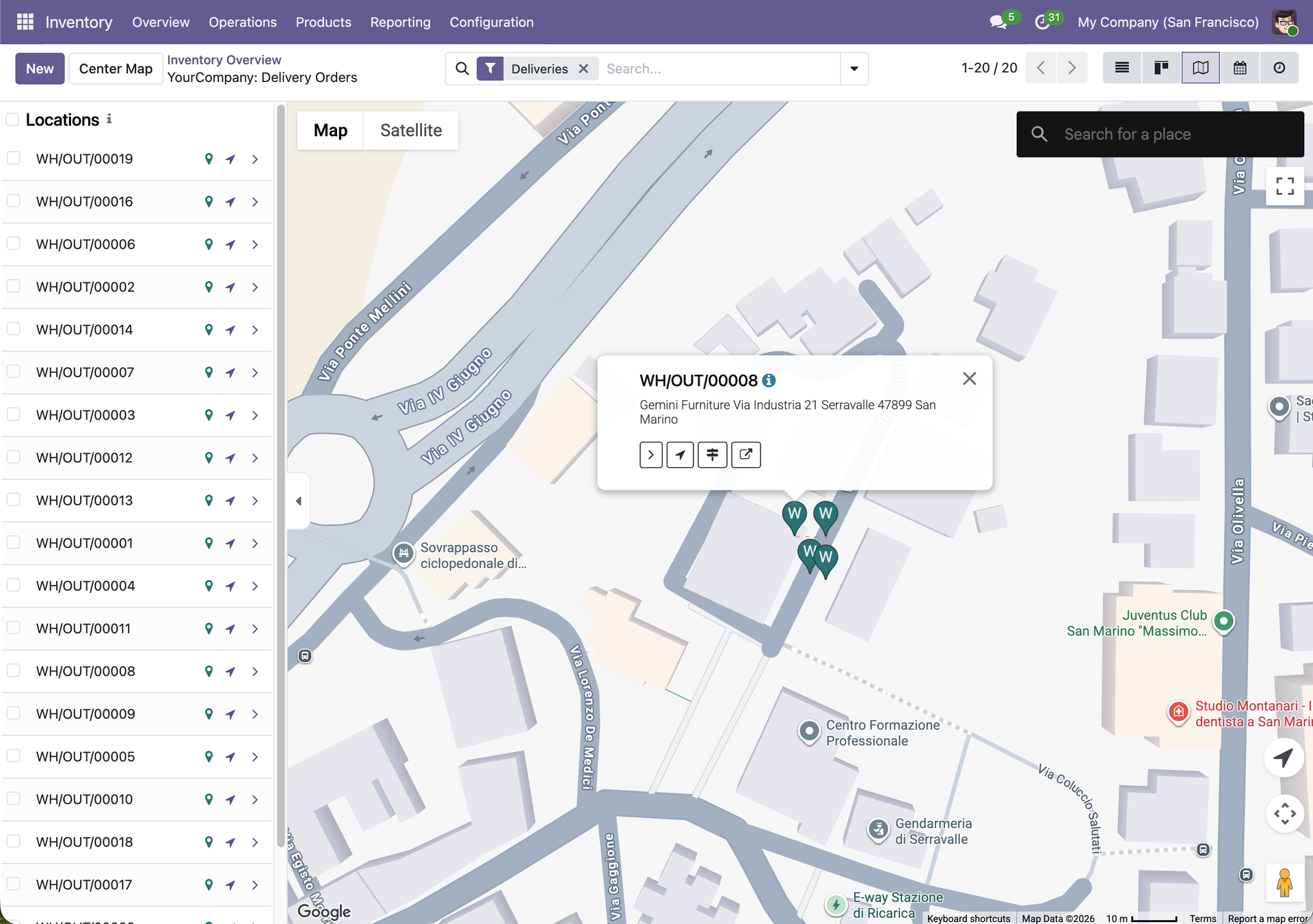Click the New button
The width and height of the screenshot is (1313, 924).
40,68
